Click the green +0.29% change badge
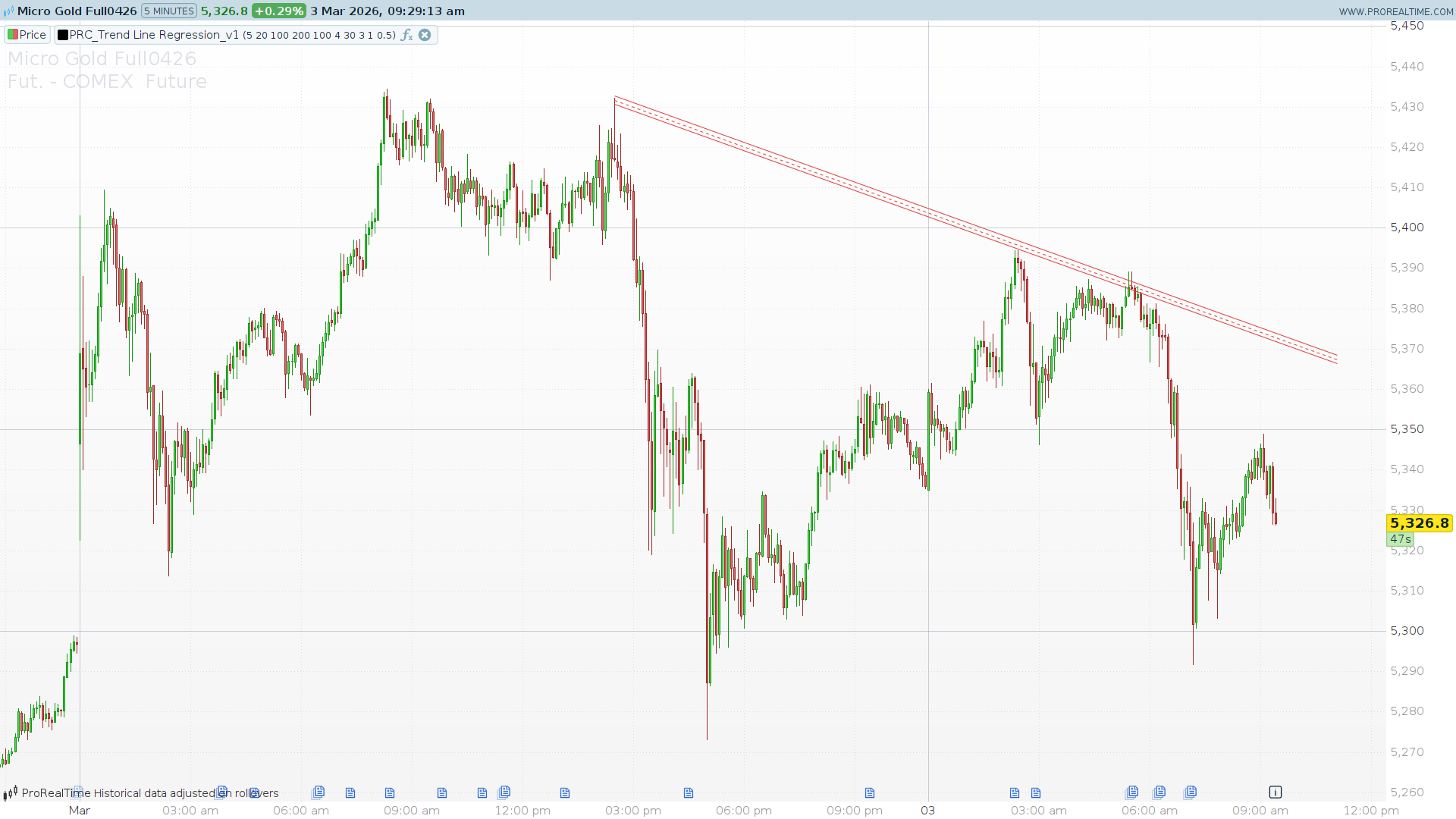This screenshot has height=819, width=1456. 278,11
